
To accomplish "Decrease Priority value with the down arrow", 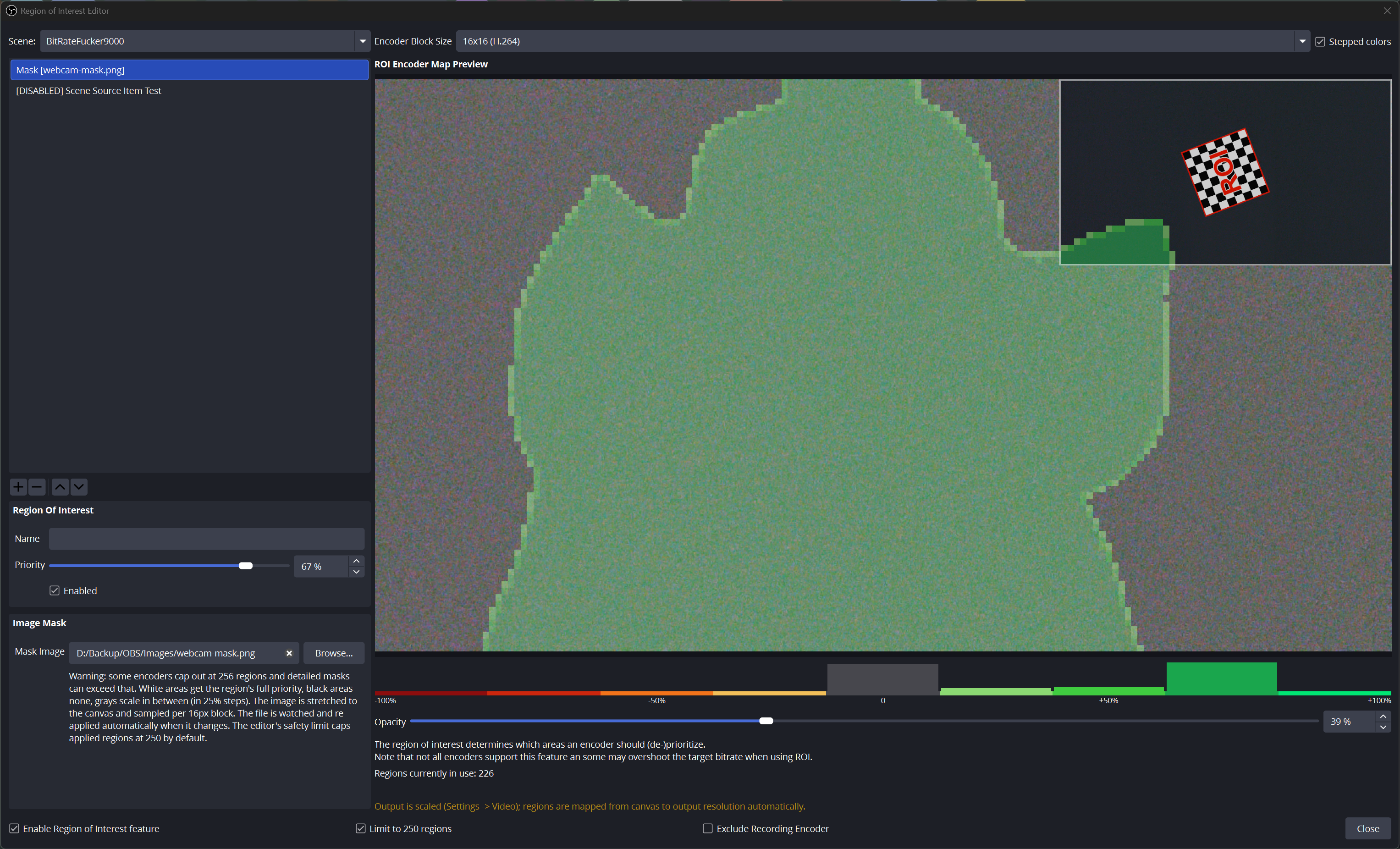I will click(356, 572).
